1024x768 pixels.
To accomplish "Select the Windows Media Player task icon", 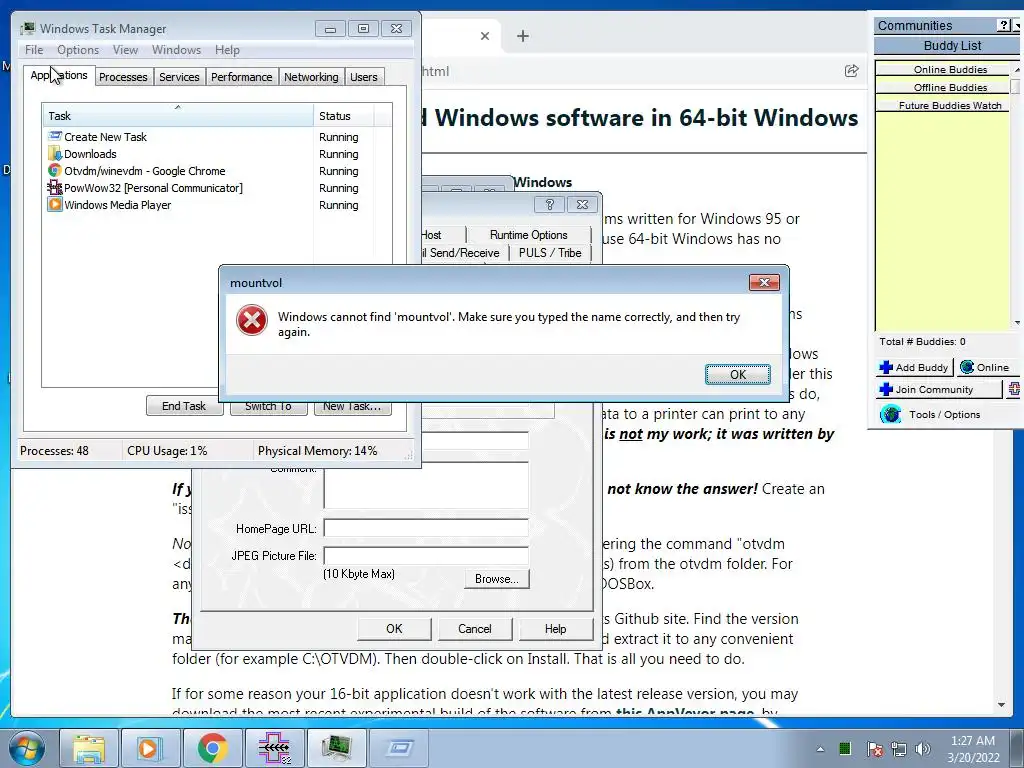I will (55, 204).
